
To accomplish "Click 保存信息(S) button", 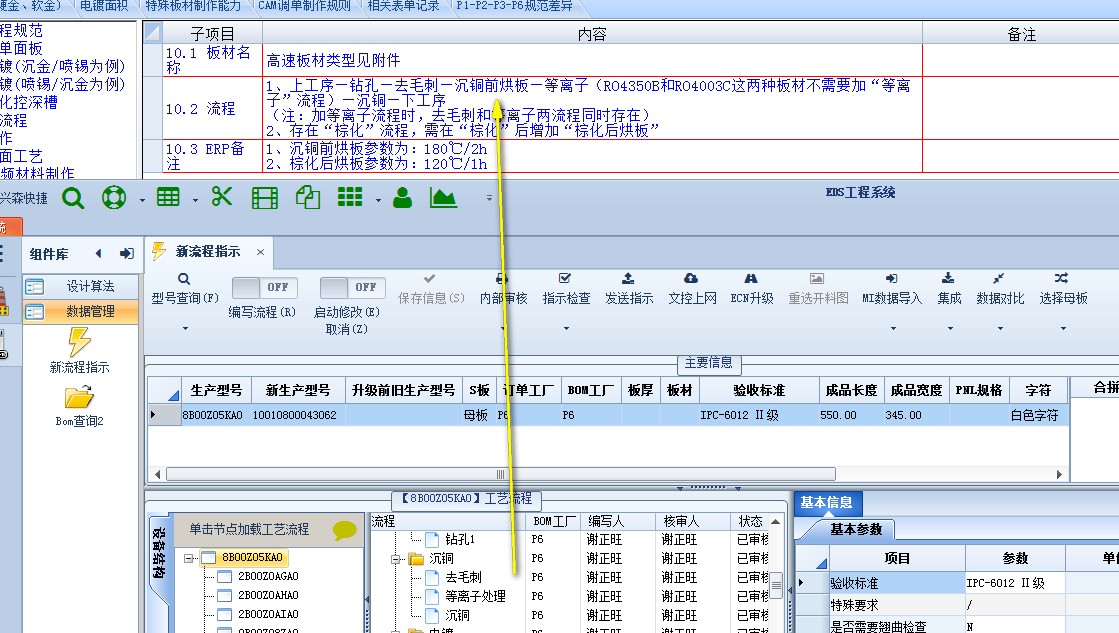I will (x=430, y=289).
